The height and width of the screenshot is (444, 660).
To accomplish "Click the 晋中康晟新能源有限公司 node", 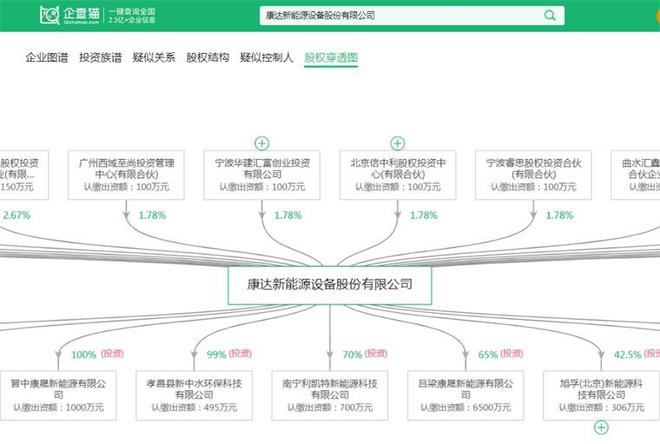I will click(58, 395).
